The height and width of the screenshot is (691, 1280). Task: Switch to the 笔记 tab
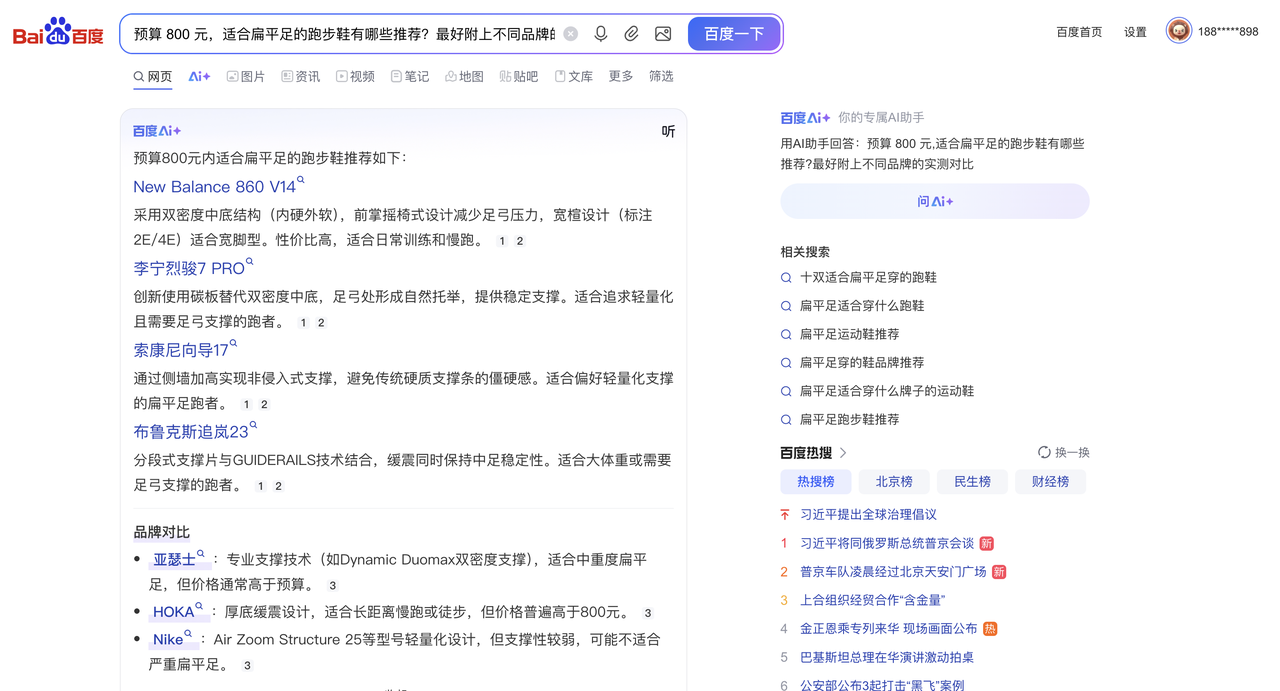point(410,76)
